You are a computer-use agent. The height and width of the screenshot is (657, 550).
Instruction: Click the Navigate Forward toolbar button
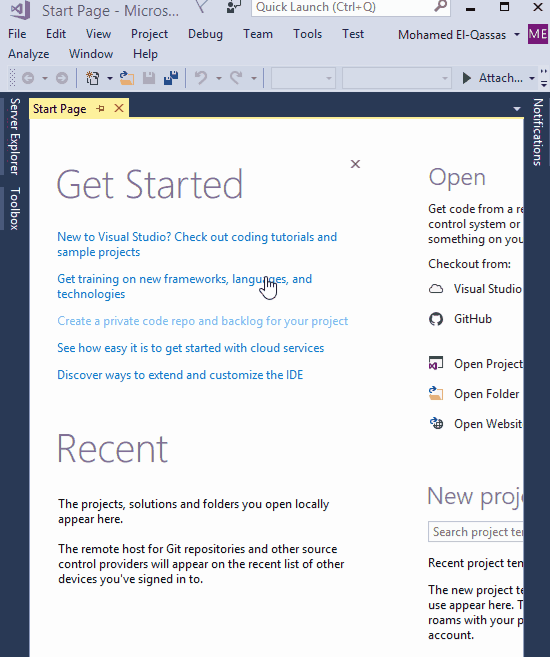(x=62, y=78)
